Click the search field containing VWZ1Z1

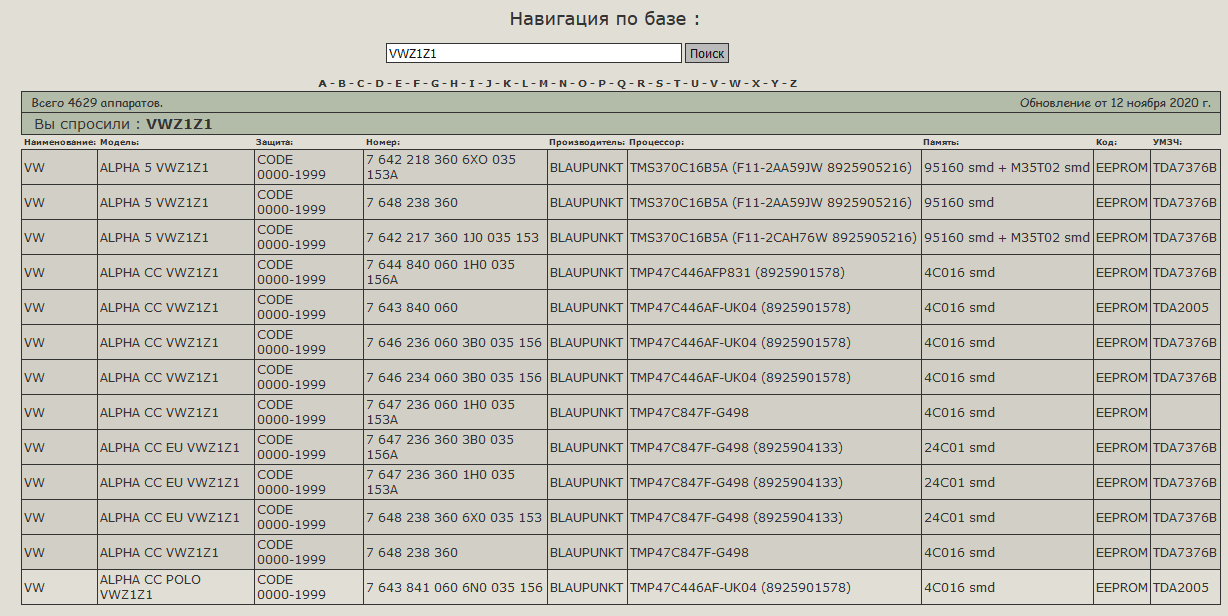[x=534, y=53]
